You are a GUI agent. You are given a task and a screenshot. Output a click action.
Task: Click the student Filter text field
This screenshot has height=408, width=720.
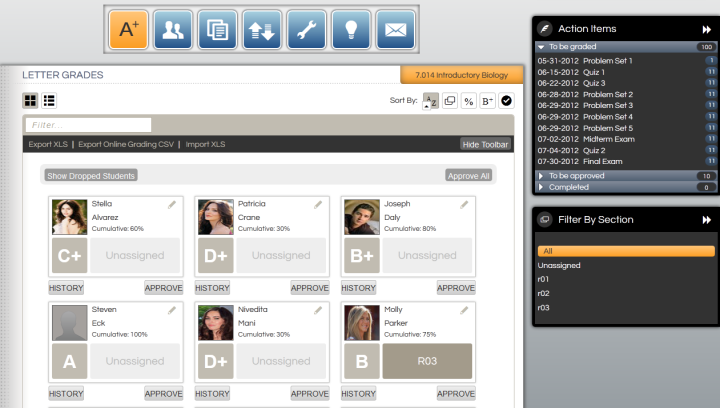pyautogui.click(x=89, y=125)
